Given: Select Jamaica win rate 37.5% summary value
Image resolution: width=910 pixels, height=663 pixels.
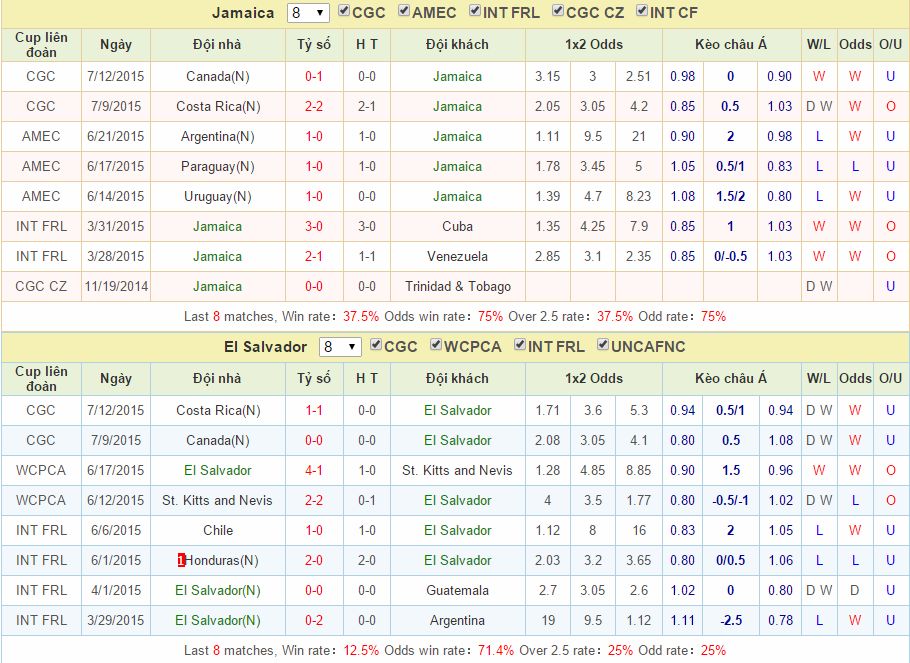Looking at the screenshot, I should (360, 317).
